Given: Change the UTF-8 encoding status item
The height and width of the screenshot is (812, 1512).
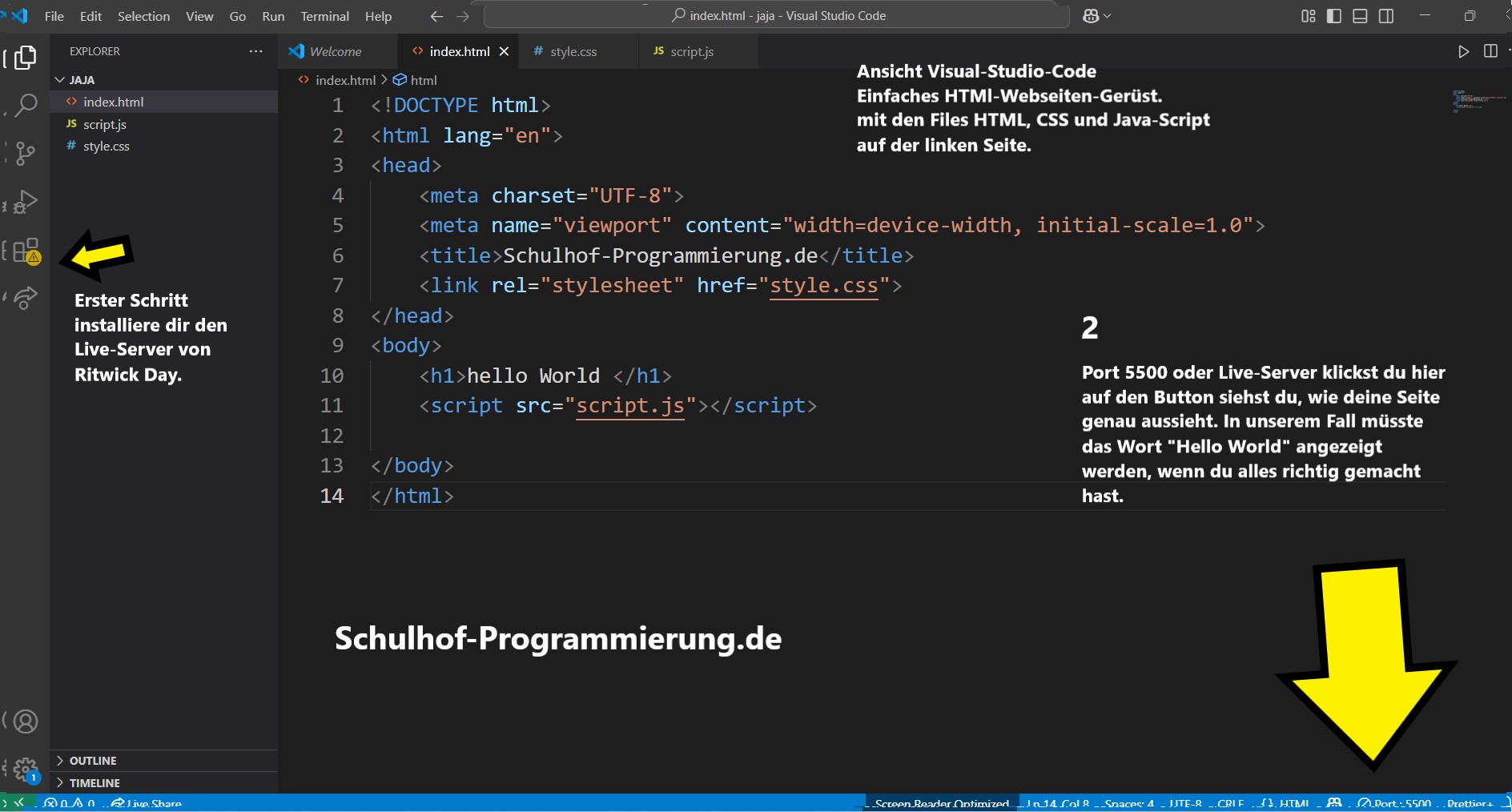Looking at the screenshot, I should pyautogui.click(x=1185, y=803).
